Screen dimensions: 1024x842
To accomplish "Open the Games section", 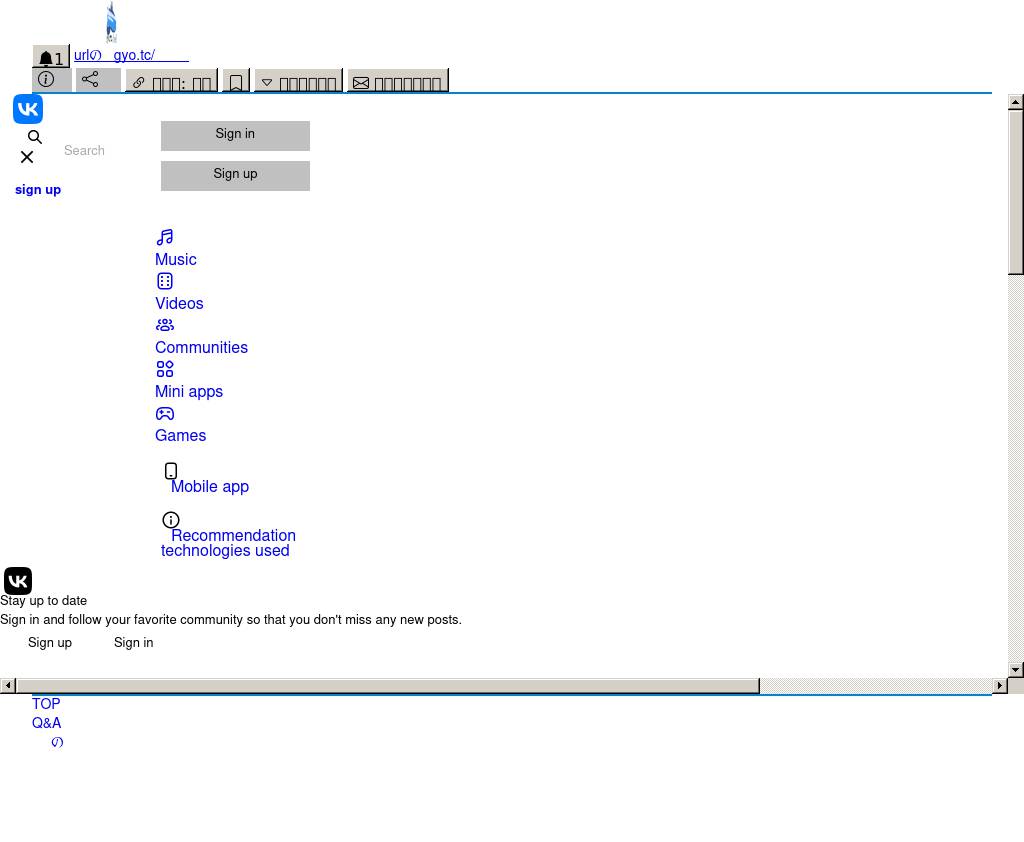I will [x=180, y=436].
